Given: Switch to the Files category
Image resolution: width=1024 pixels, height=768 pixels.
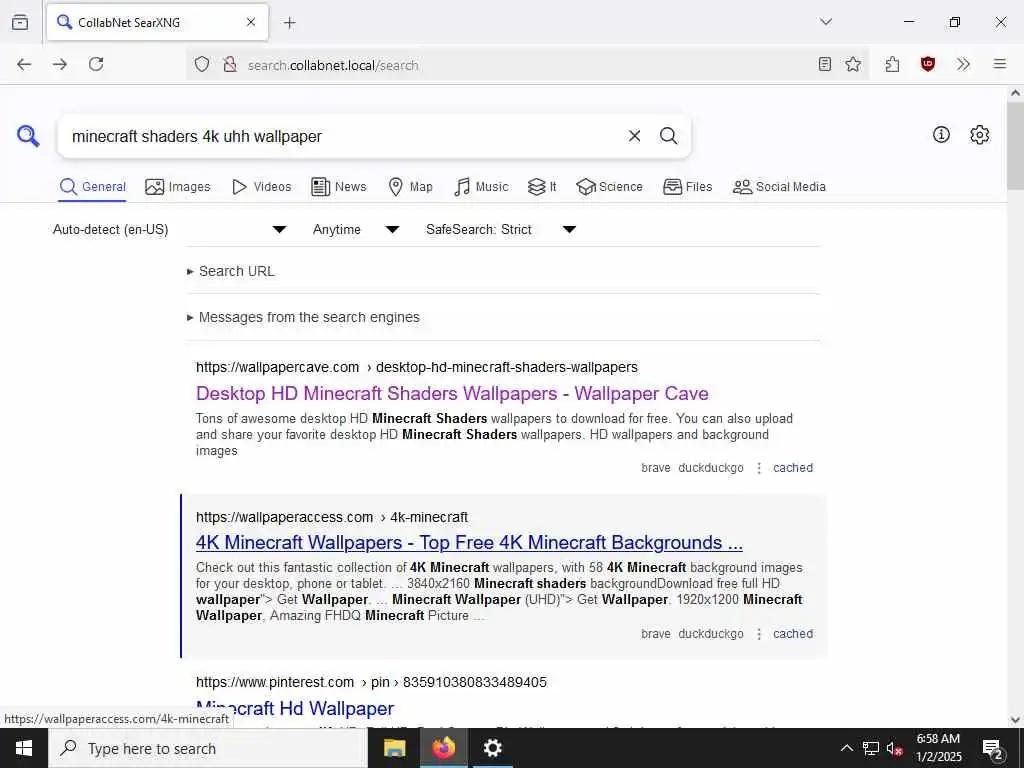Looking at the screenshot, I should click(687, 187).
